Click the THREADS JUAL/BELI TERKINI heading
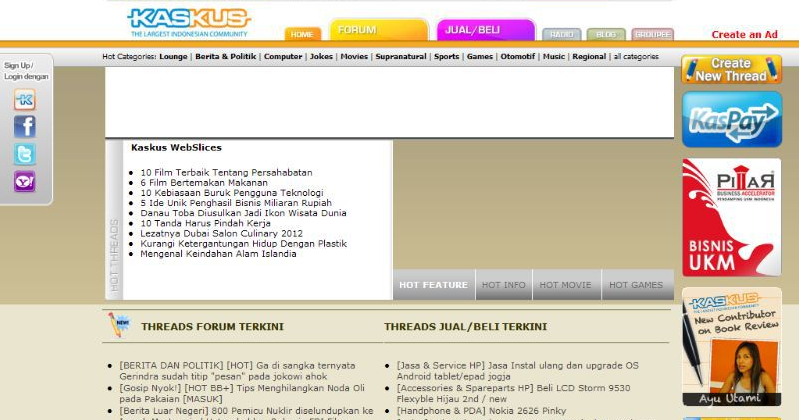 tap(466, 327)
